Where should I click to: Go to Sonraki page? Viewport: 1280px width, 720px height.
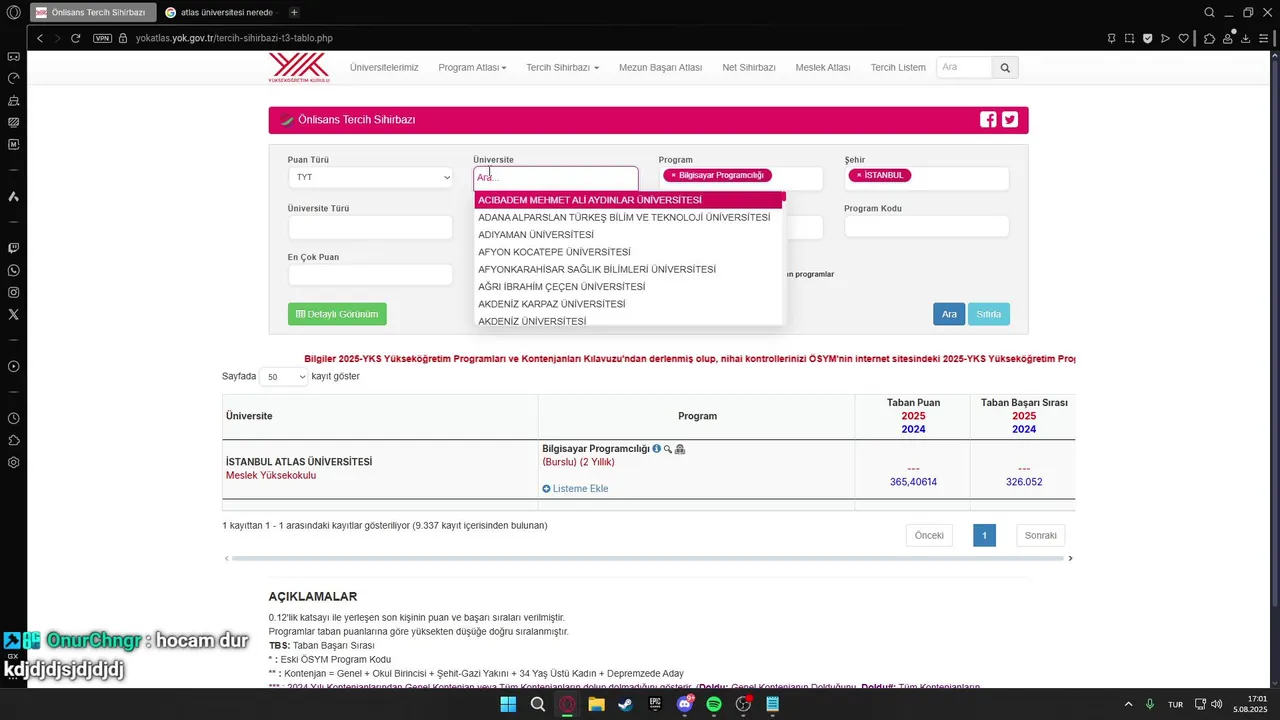pyautogui.click(x=1041, y=535)
